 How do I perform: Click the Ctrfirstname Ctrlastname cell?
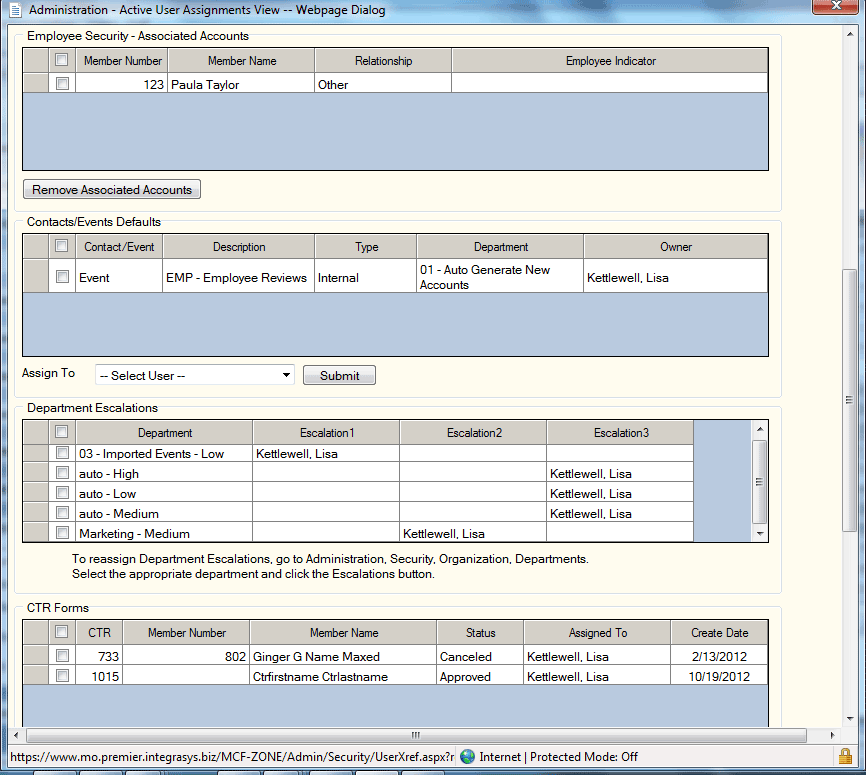click(343, 676)
